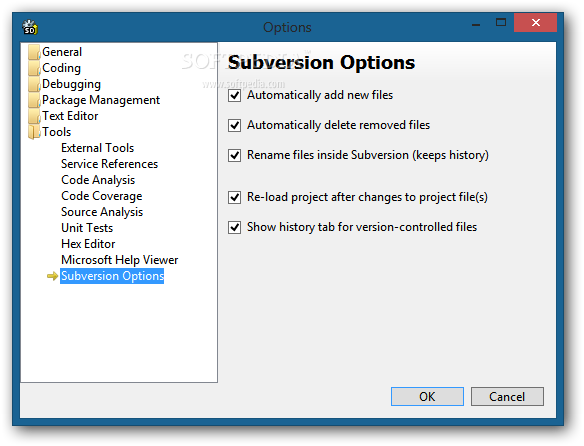This screenshot has height=446, width=584.
Task: Select the Debugging category
Action: [72, 84]
